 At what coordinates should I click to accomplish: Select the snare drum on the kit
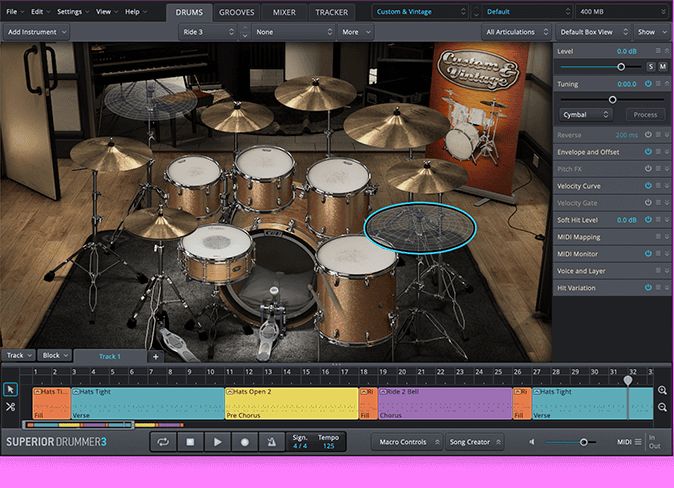(217, 253)
